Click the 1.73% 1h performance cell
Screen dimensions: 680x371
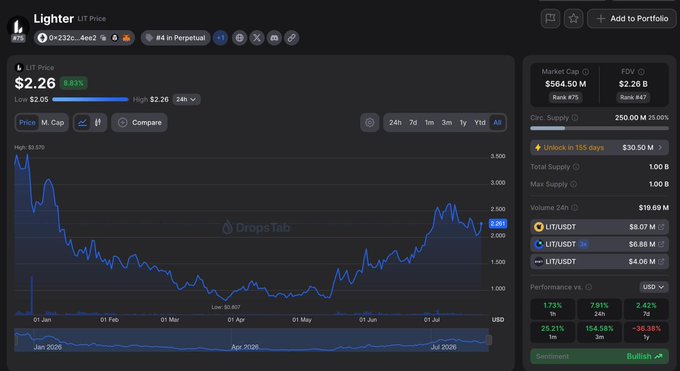pos(552,309)
